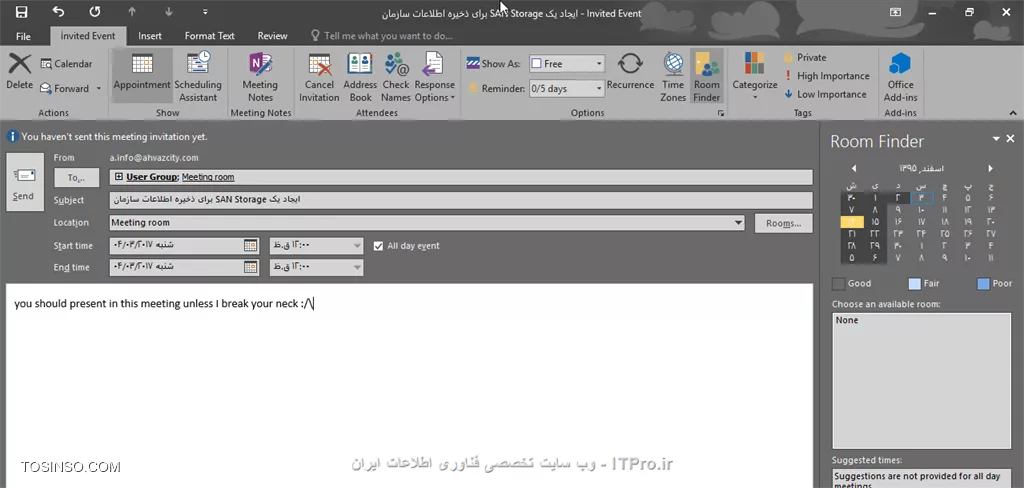Open Ribbon Display Options in title bar
1024x488 pixels.
[895, 12]
